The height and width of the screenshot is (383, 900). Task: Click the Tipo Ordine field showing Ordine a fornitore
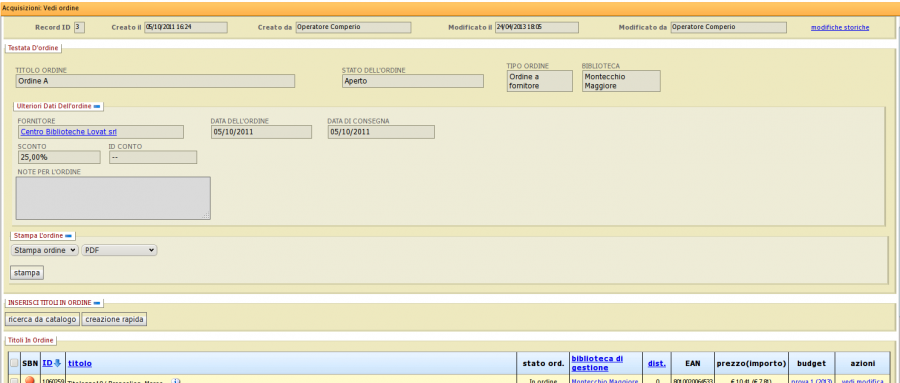click(540, 81)
